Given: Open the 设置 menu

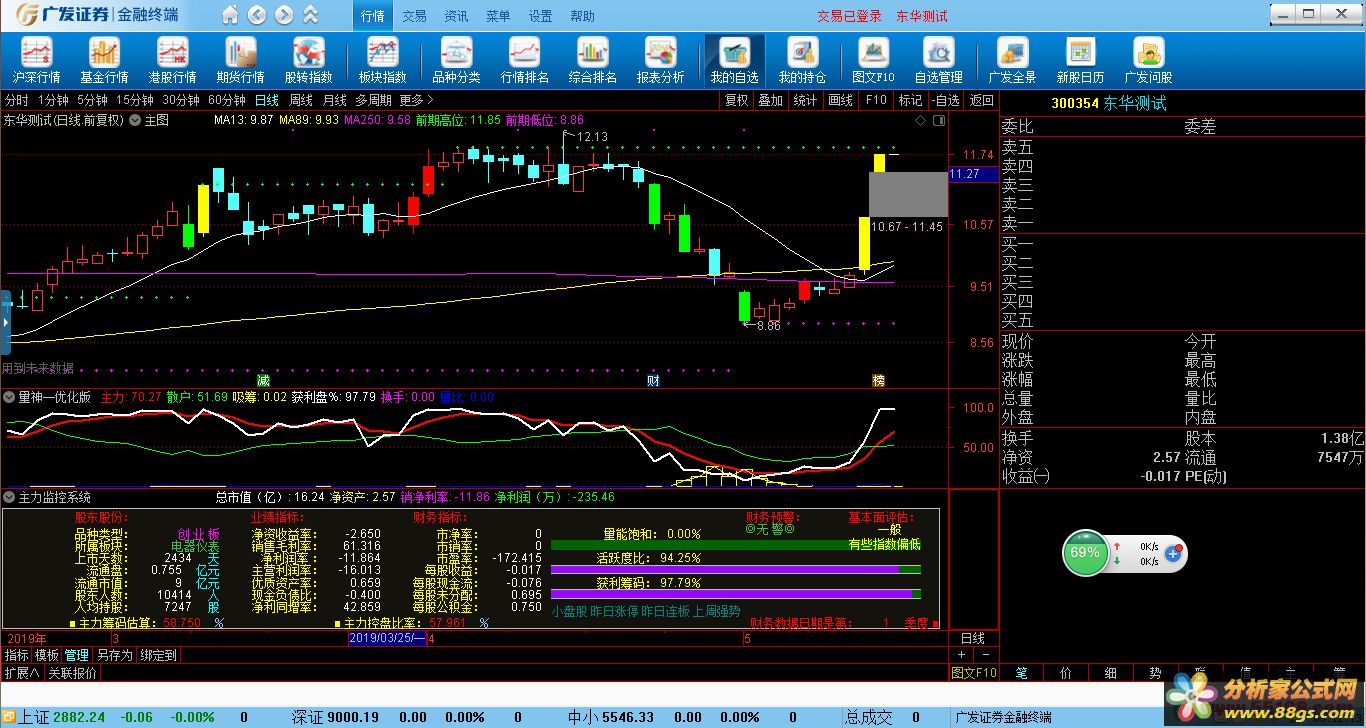Looking at the screenshot, I should point(541,16).
